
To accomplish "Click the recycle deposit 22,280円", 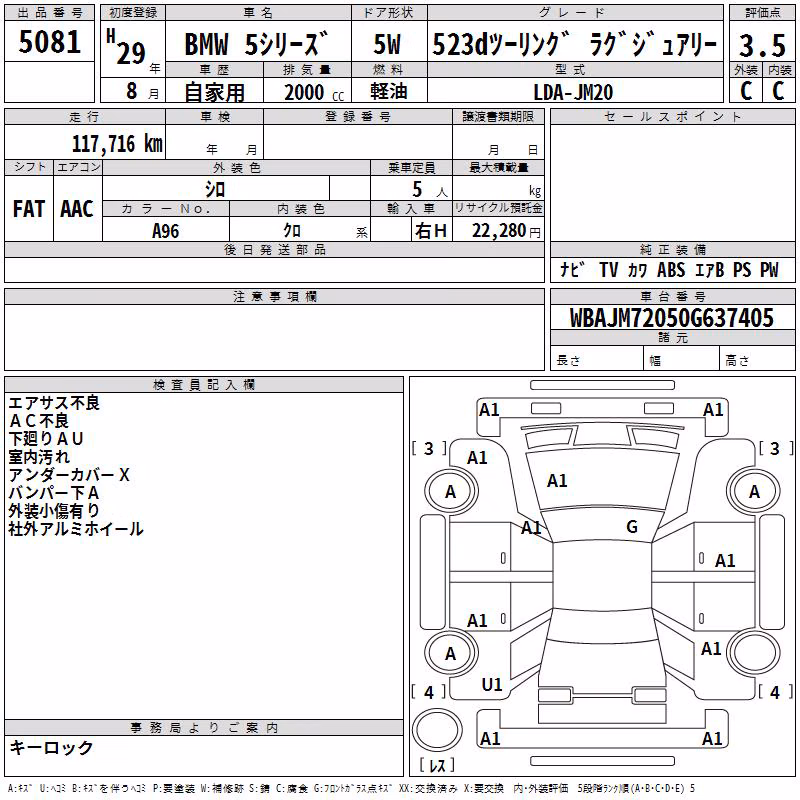I will click(x=506, y=231).
